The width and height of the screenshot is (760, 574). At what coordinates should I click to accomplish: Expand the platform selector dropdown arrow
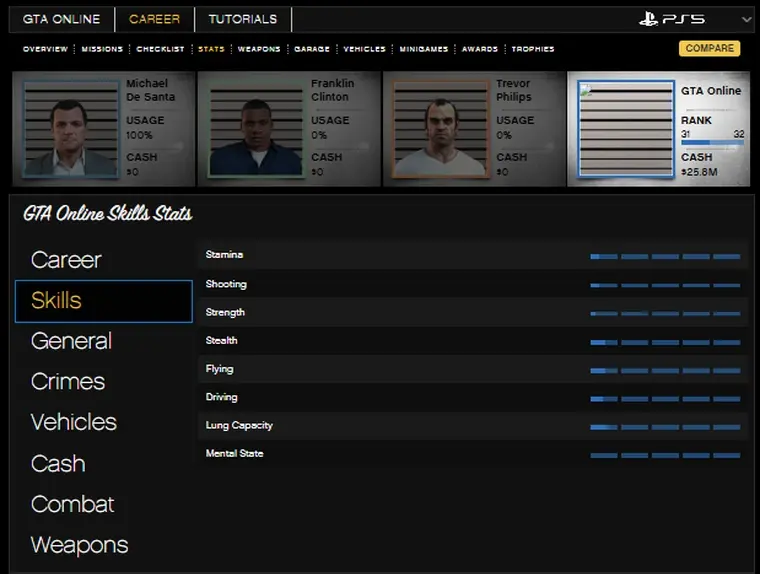click(x=747, y=19)
